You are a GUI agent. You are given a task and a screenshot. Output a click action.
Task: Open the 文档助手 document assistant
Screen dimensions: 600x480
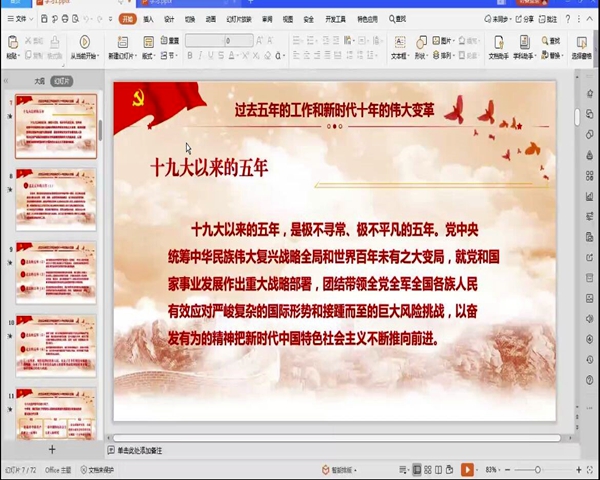click(499, 47)
